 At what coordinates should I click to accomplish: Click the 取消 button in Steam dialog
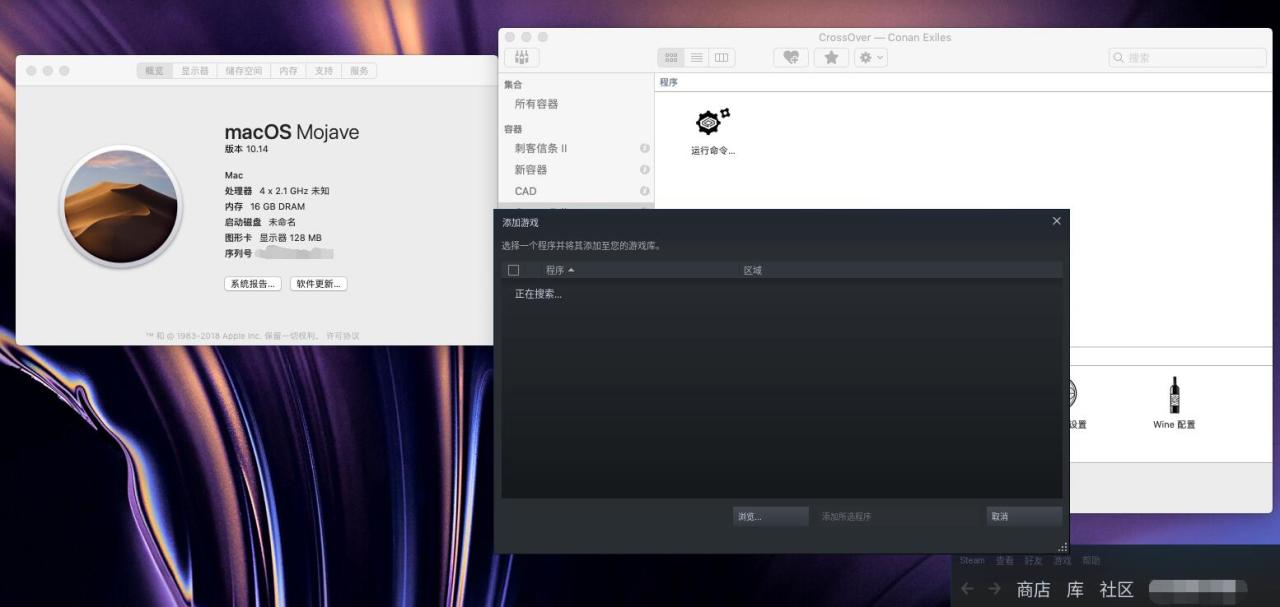click(1024, 516)
